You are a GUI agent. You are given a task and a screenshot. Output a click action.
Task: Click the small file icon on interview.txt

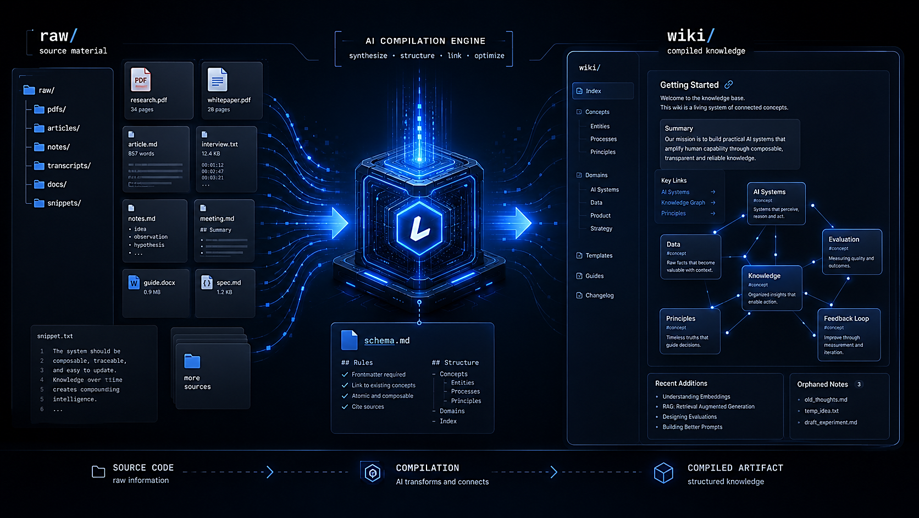click(x=205, y=135)
